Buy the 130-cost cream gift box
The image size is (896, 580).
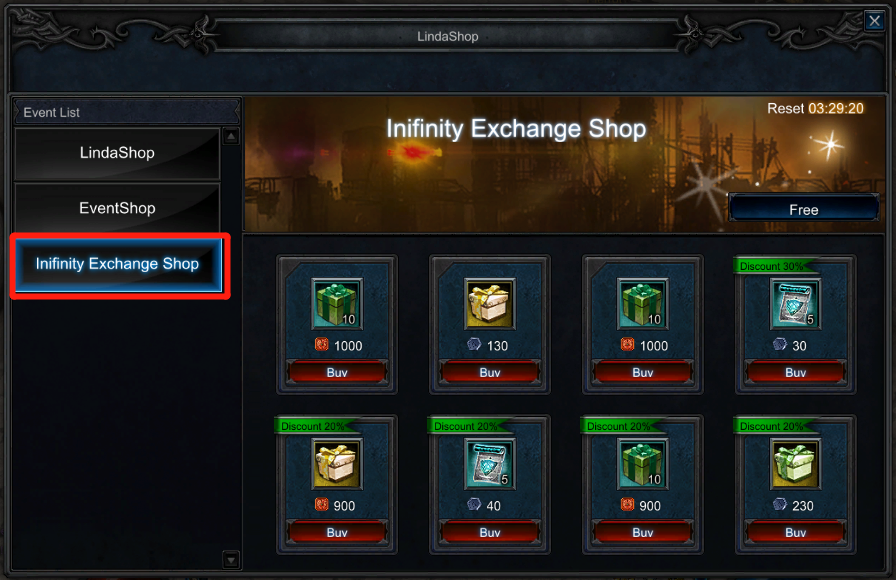(x=490, y=372)
